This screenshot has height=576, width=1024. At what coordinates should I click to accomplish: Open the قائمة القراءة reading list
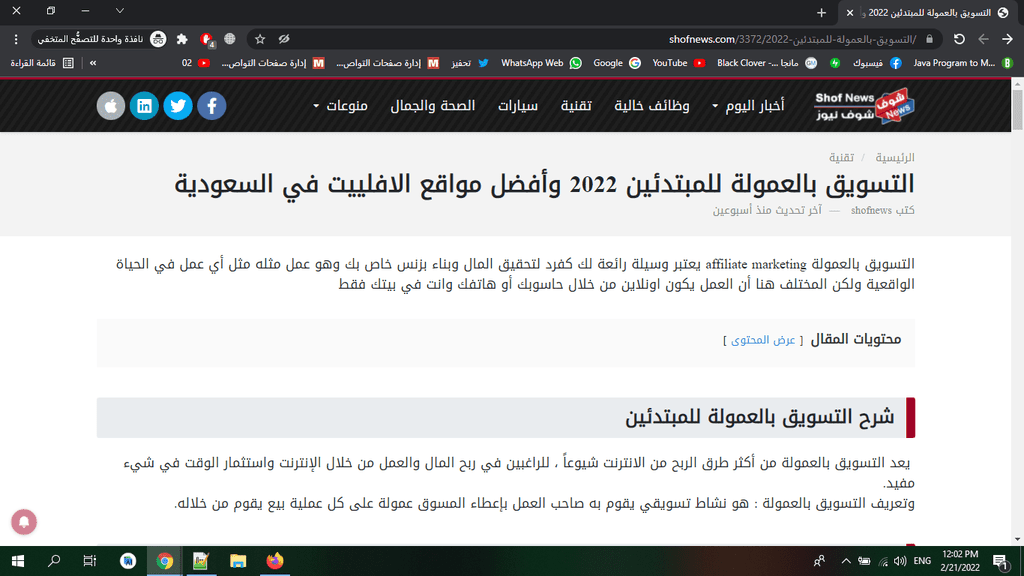[42, 63]
